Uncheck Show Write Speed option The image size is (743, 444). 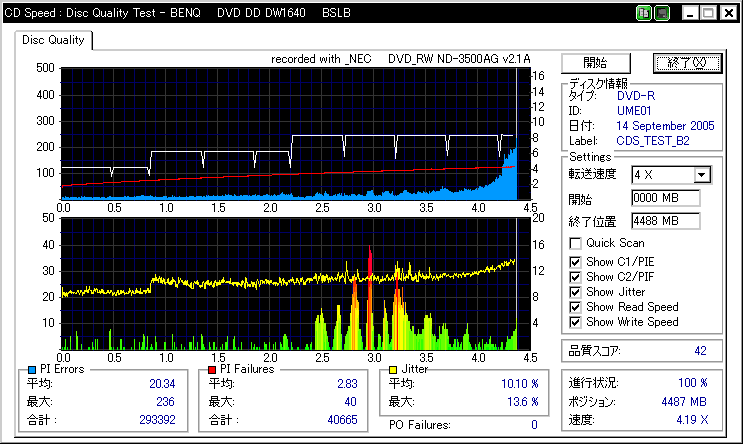pyautogui.click(x=575, y=322)
